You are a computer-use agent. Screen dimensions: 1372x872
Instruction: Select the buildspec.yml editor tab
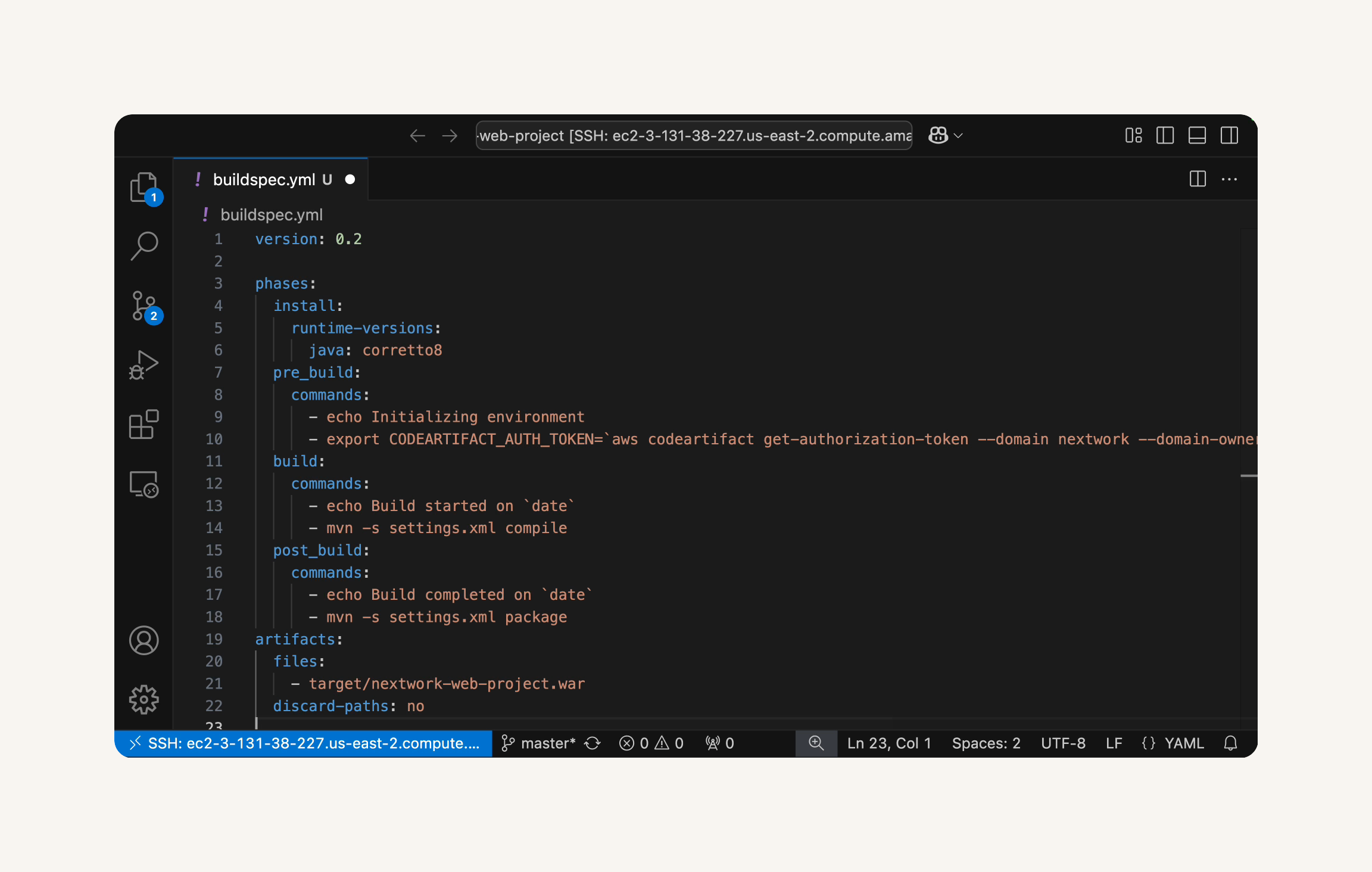pos(271,179)
